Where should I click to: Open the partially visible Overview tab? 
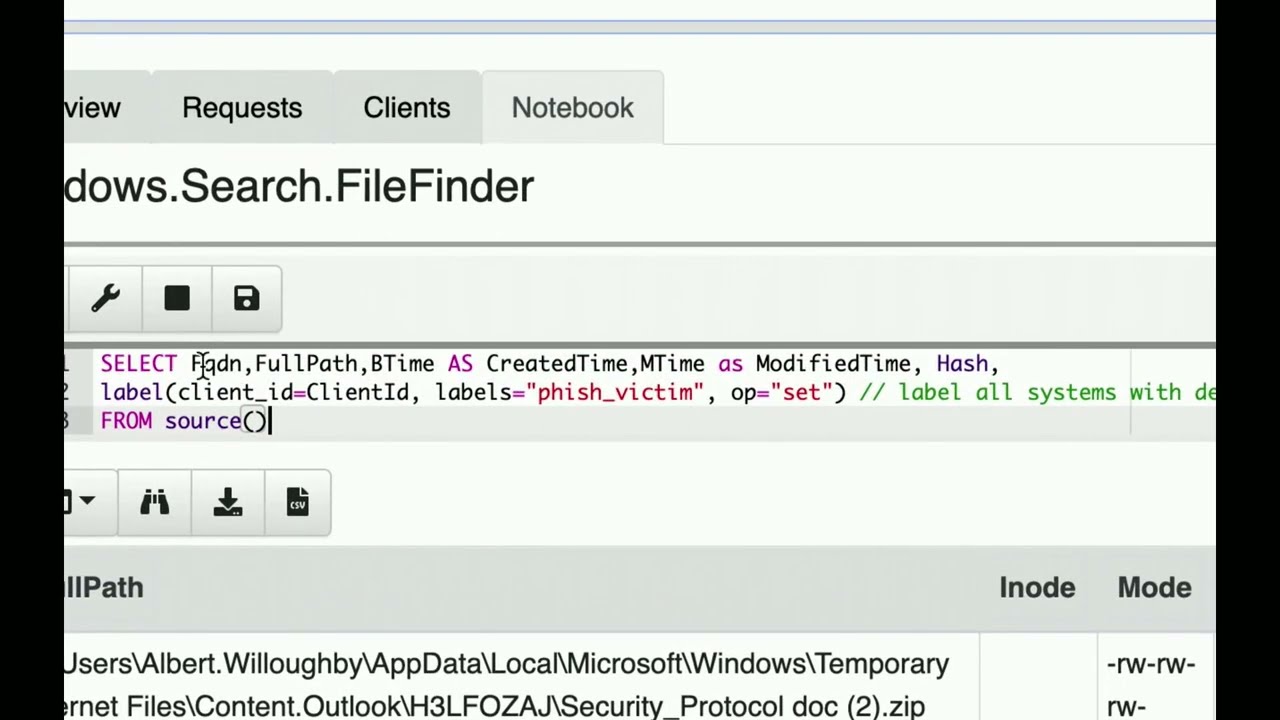(x=93, y=108)
